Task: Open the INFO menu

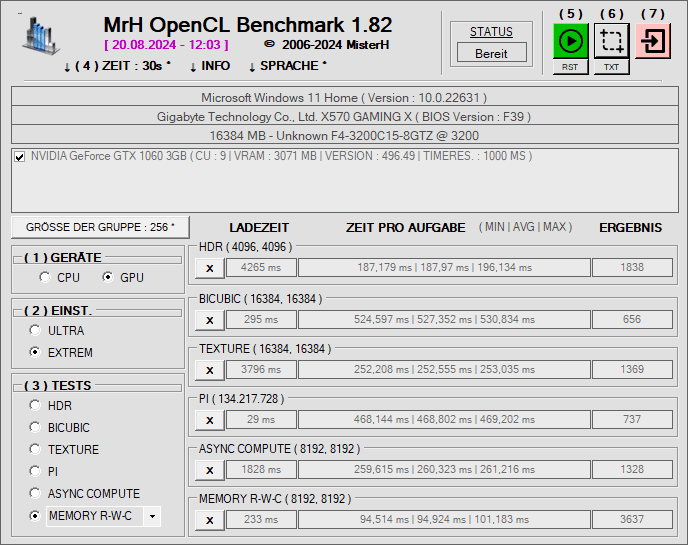Action: pos(210,66)
